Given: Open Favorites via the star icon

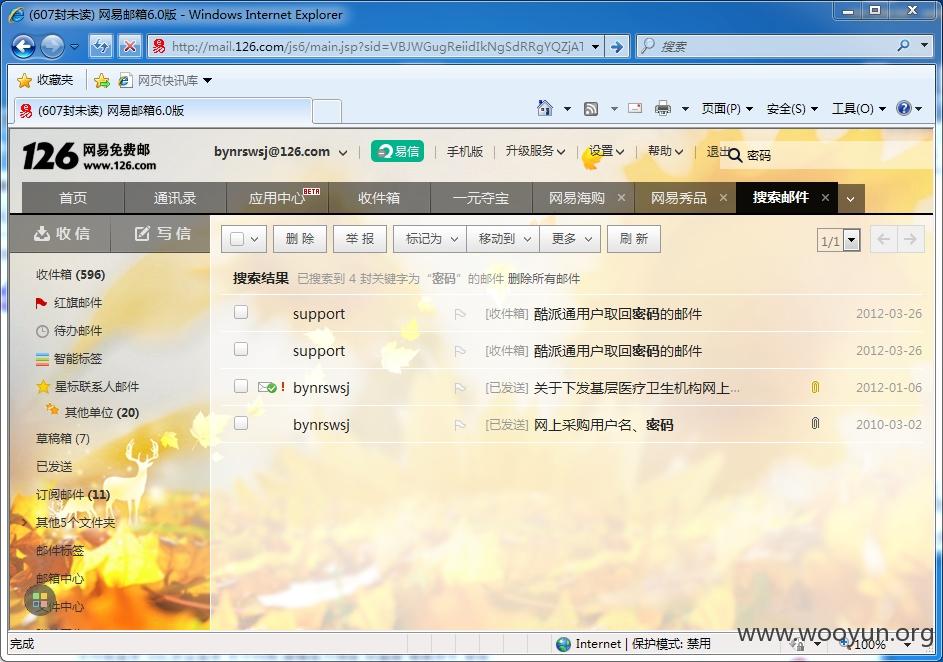Looking at the screenshot, I should 25,80.
